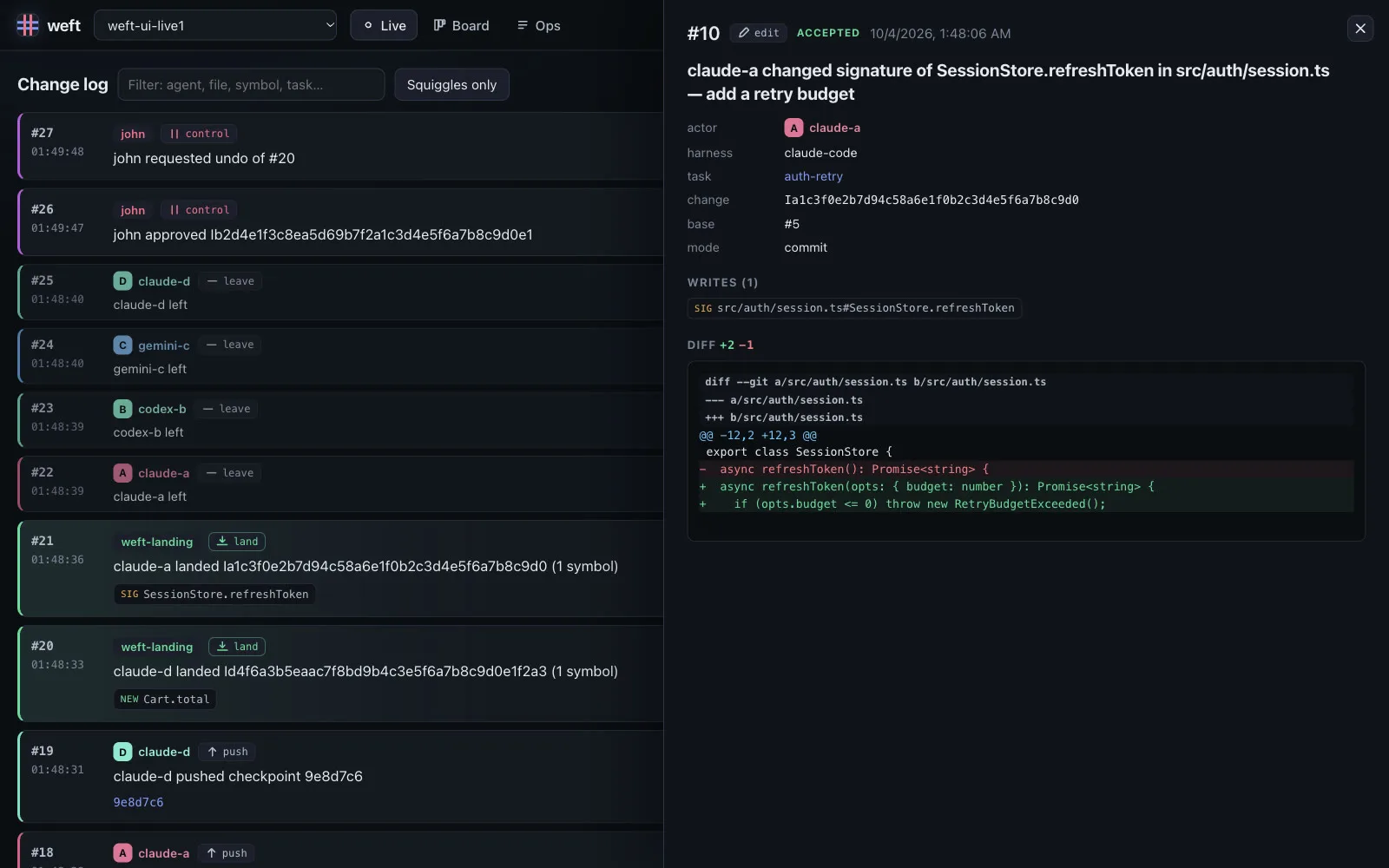Click the push badge on entry #19

[x=227, y=752]
